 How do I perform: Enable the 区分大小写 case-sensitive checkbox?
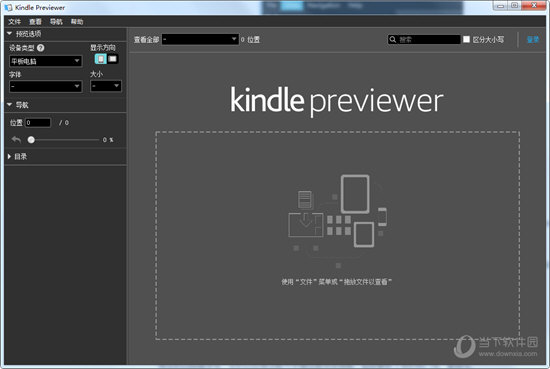click(466, 39)
